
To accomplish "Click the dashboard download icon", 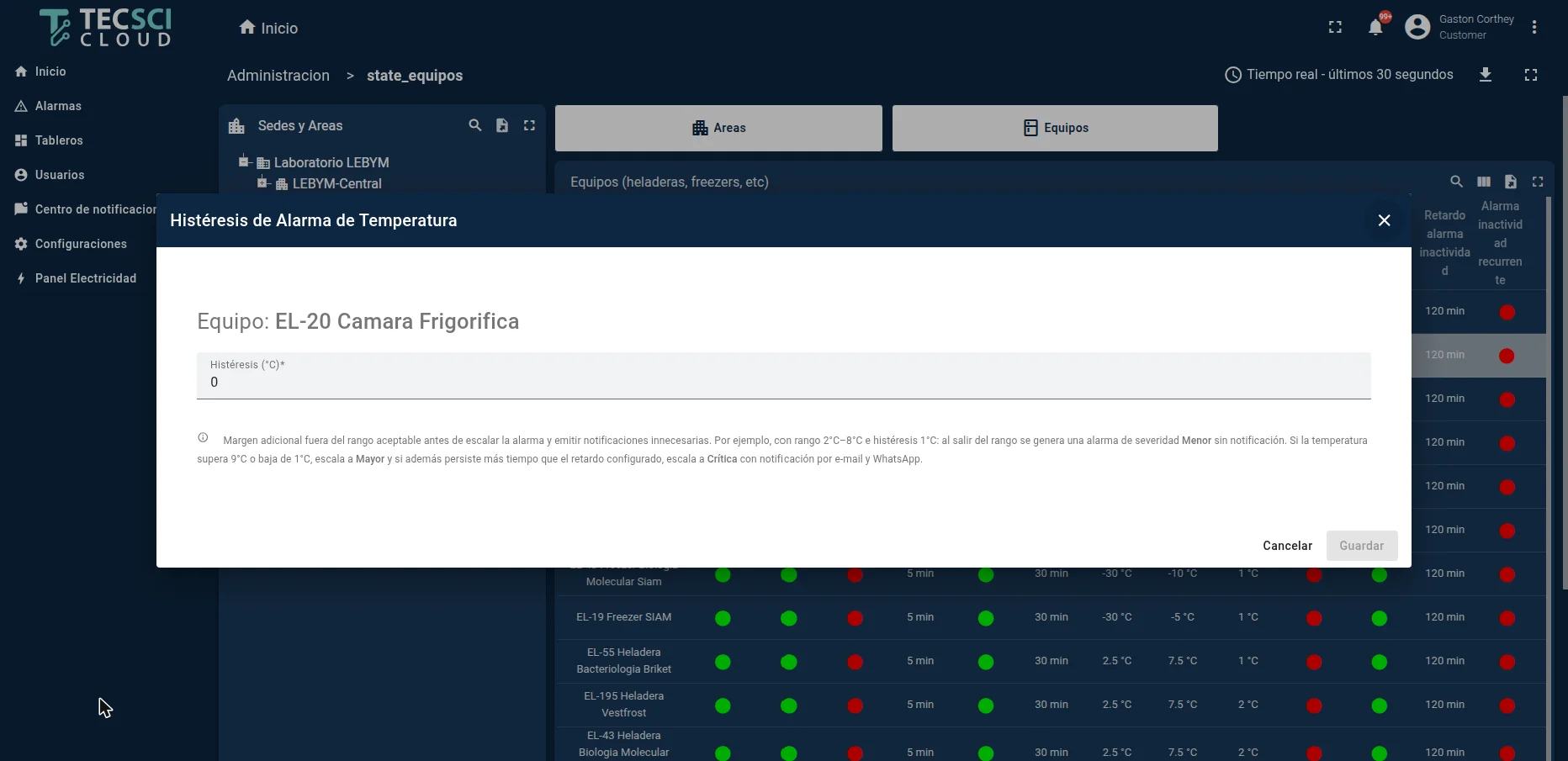I will 1486,75.
